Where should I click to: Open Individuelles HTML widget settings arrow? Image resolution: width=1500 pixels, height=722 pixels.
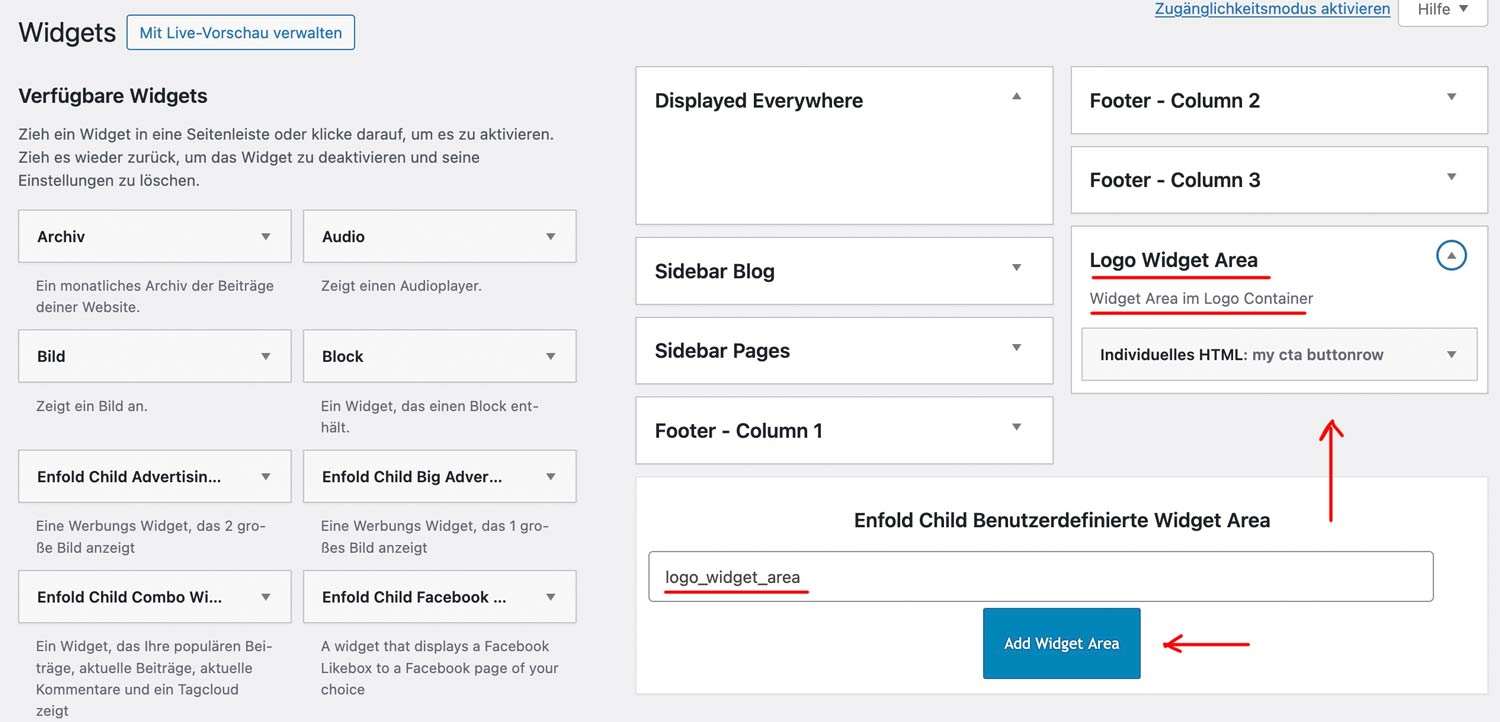pyautogui.click(x=1452, y=354)
